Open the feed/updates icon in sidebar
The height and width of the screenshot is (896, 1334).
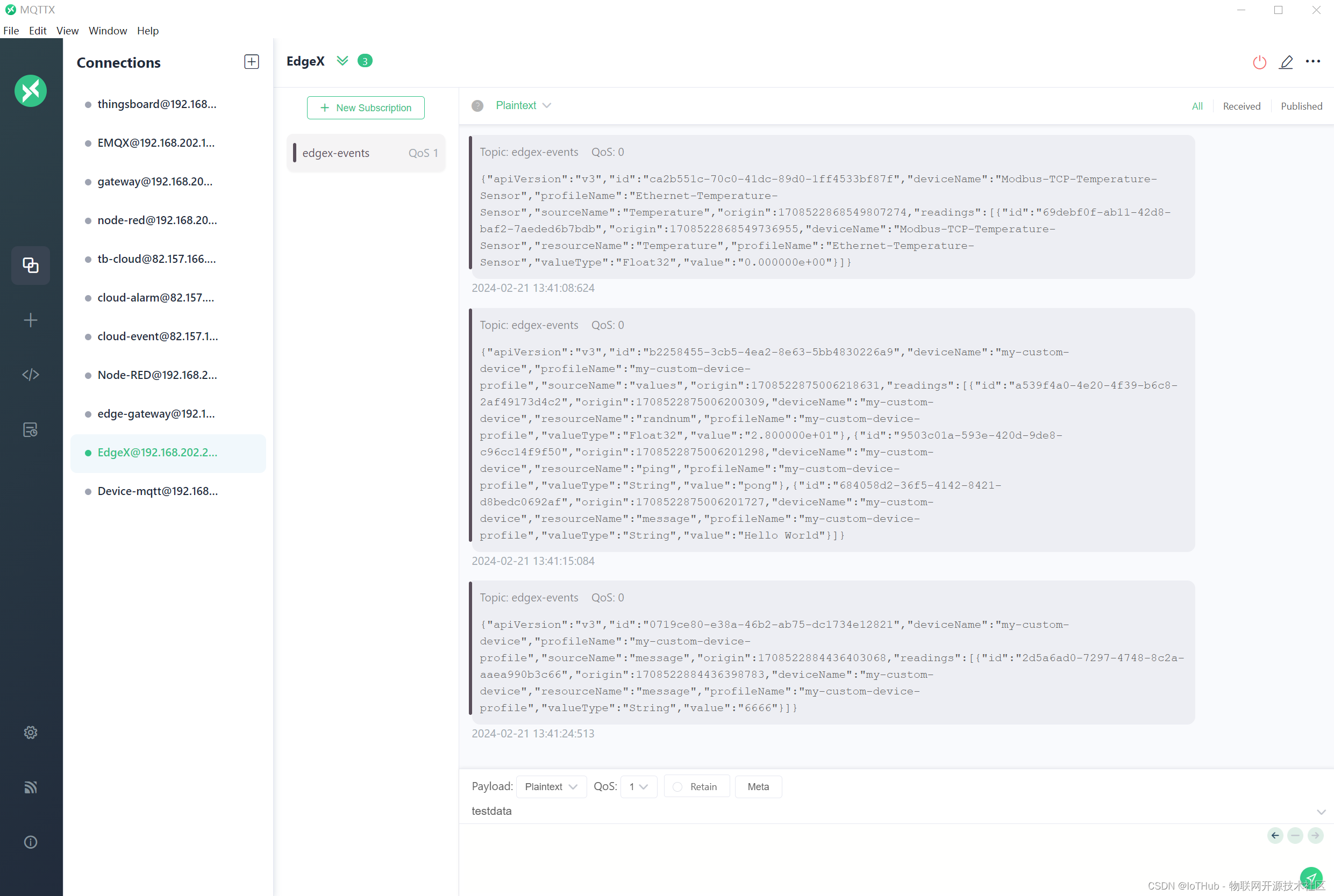tap(30, 787)
